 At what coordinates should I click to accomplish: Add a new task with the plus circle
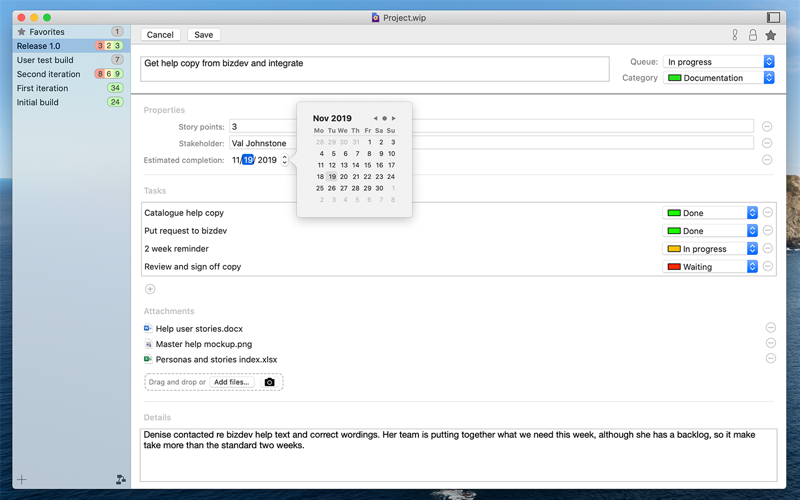150,289
